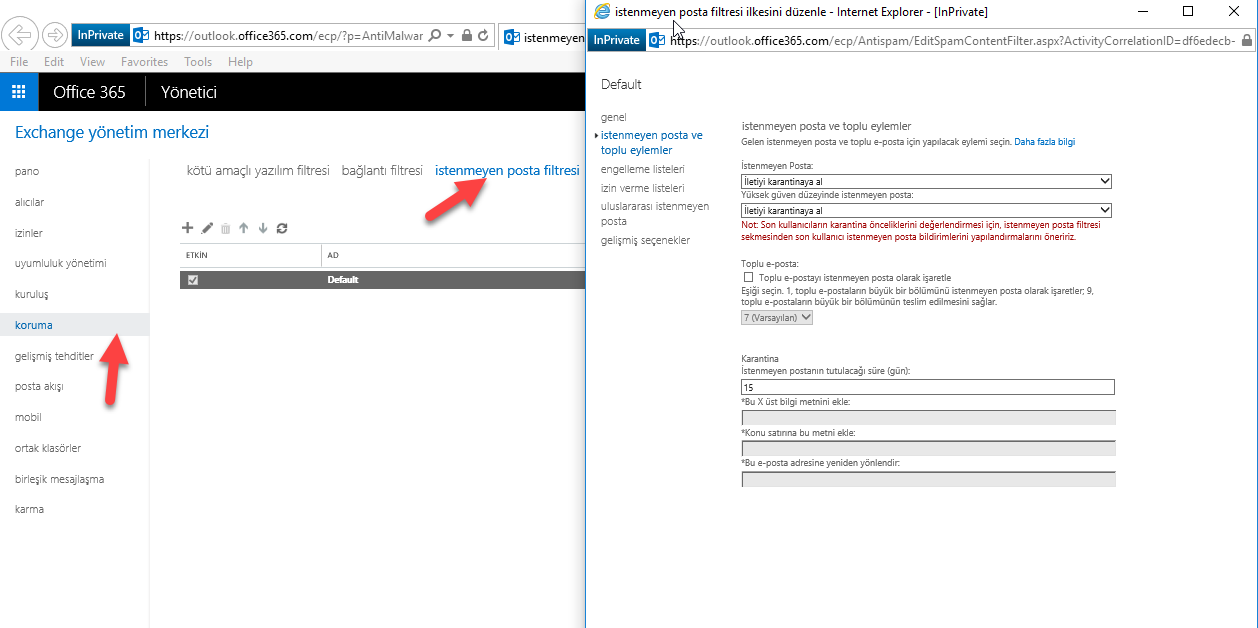Open 'kuruluş' in left navigation

[x=32, y=295]
